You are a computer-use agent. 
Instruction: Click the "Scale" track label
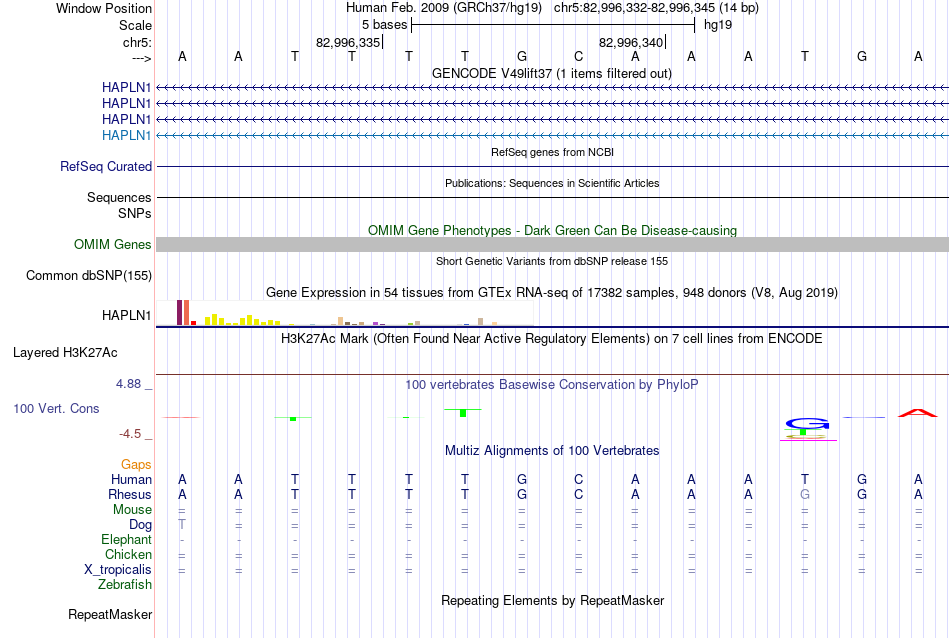[x=135, y=25]
